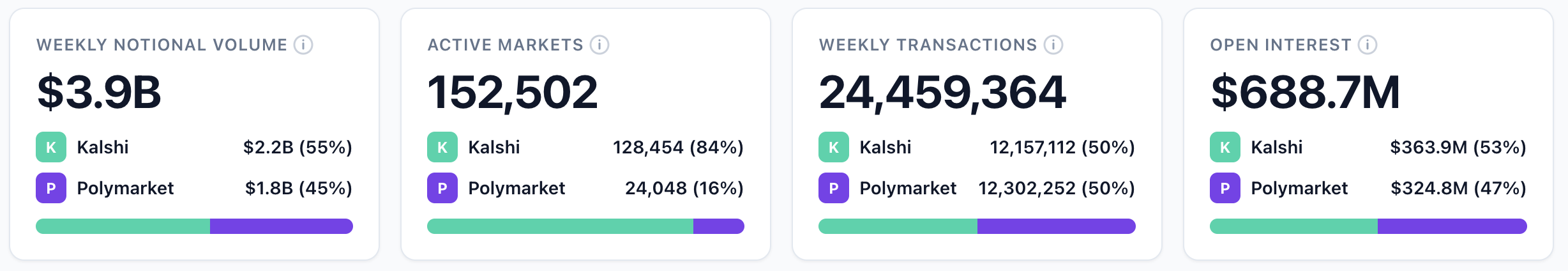Select Kalshi label in Weekly Transactions card
Screen dimensions: 1568x271
click(886, 147)
